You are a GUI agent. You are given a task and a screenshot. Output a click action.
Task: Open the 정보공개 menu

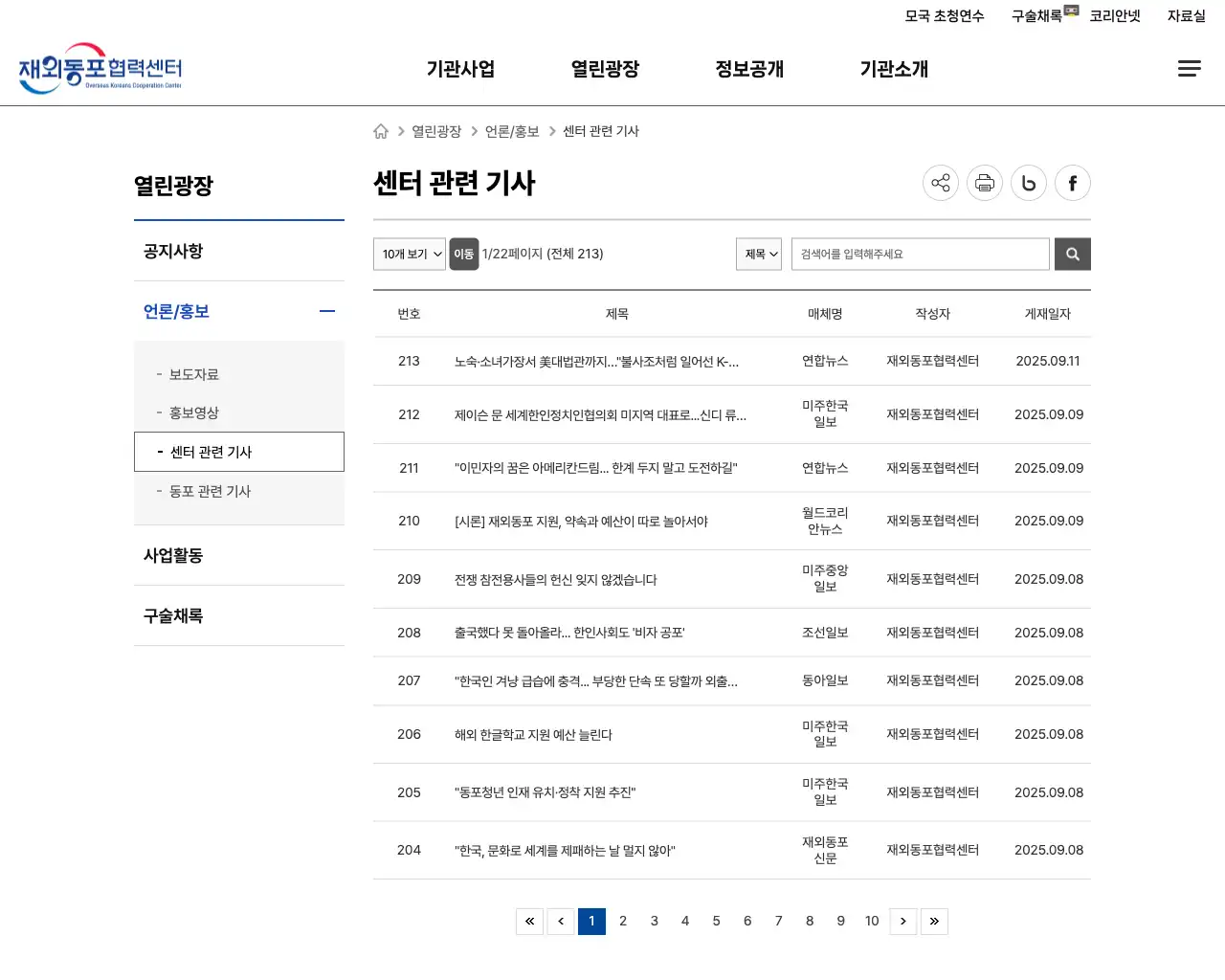coord(749,69)
